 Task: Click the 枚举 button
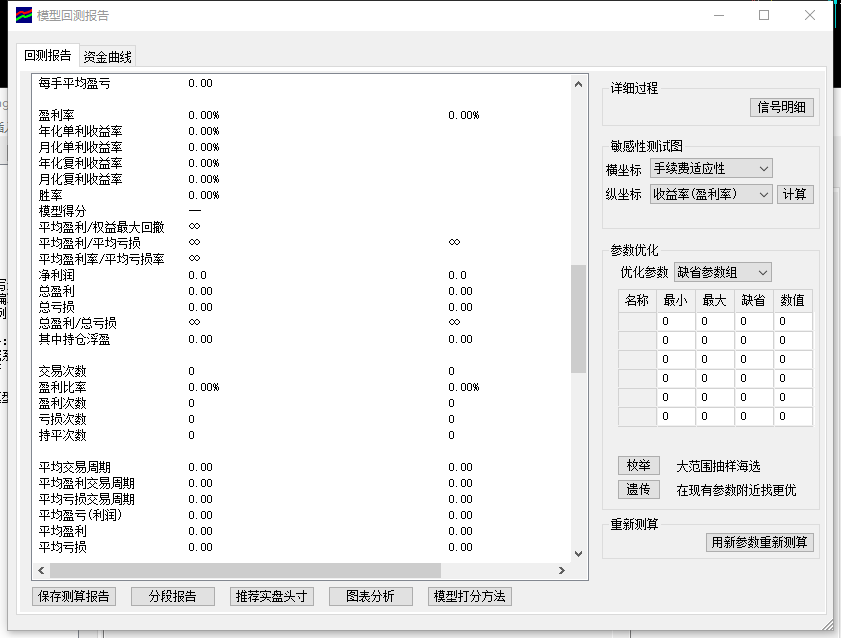638,466
